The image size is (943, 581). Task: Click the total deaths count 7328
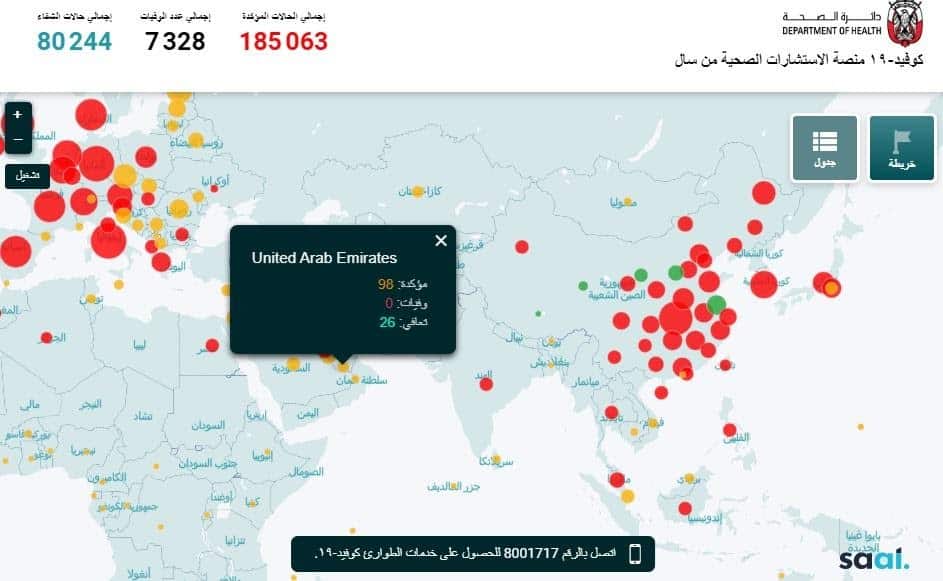(175, 41)
